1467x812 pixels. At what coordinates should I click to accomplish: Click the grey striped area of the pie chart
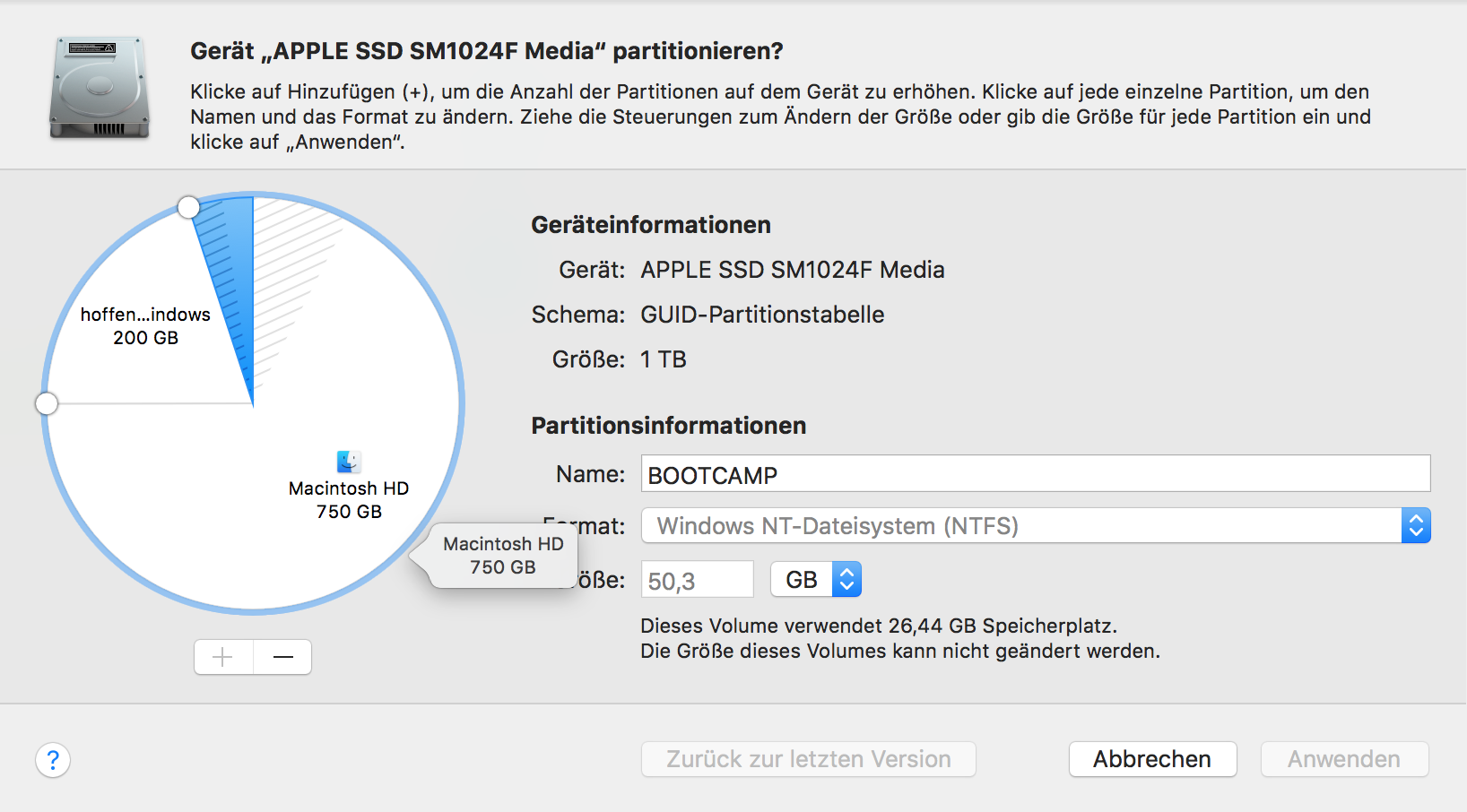point(287,260)
